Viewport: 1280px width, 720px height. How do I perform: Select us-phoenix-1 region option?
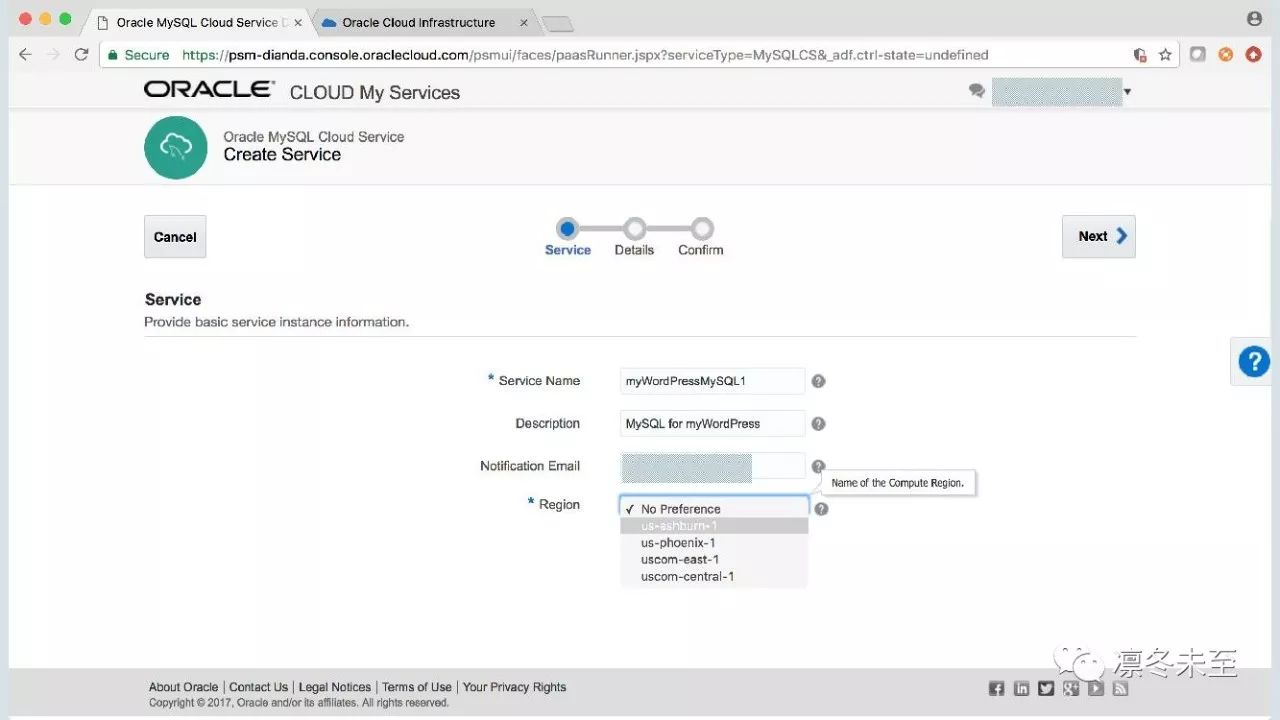(x=714, y=543)
